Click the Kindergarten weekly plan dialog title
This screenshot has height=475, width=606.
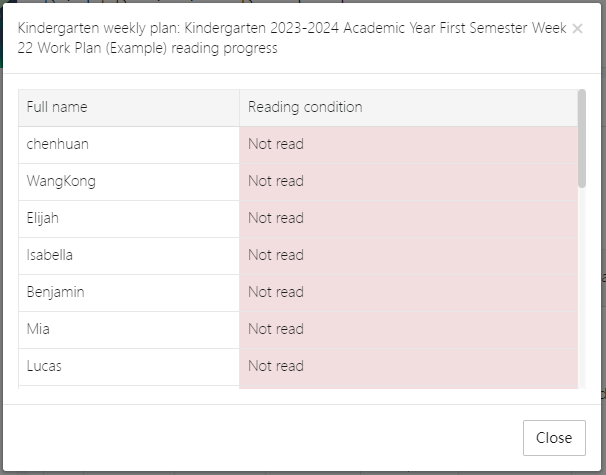click(290, 38)
